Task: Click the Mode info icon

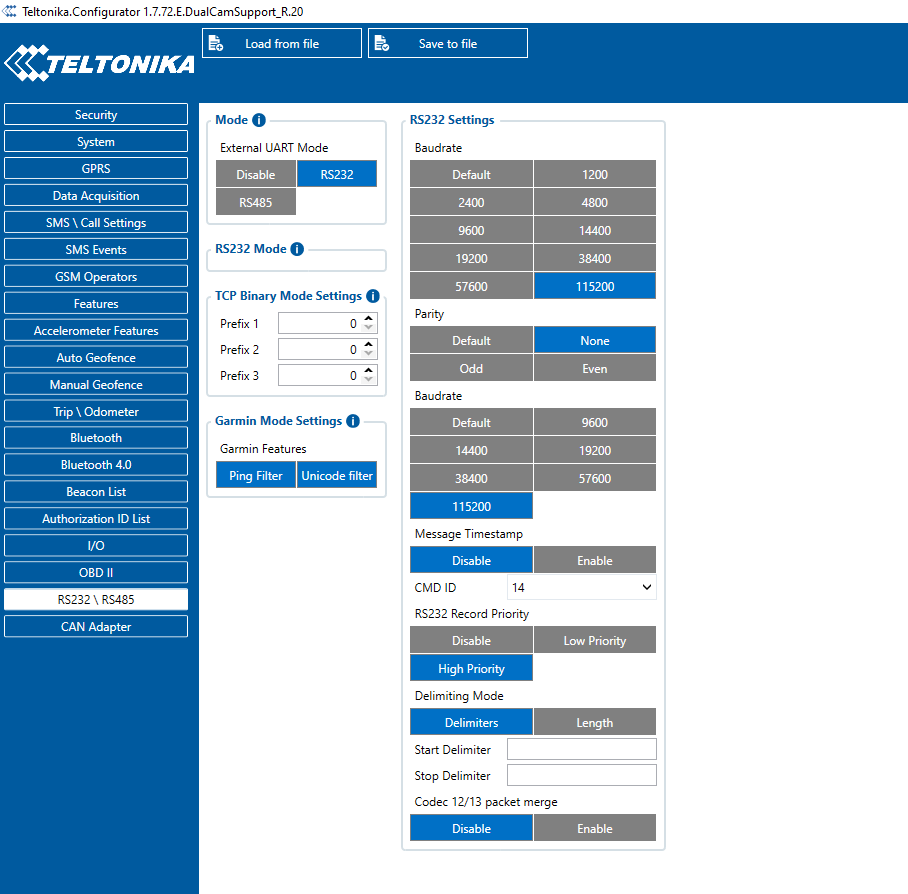Action: pyautogui.click(x=259, y=120)
